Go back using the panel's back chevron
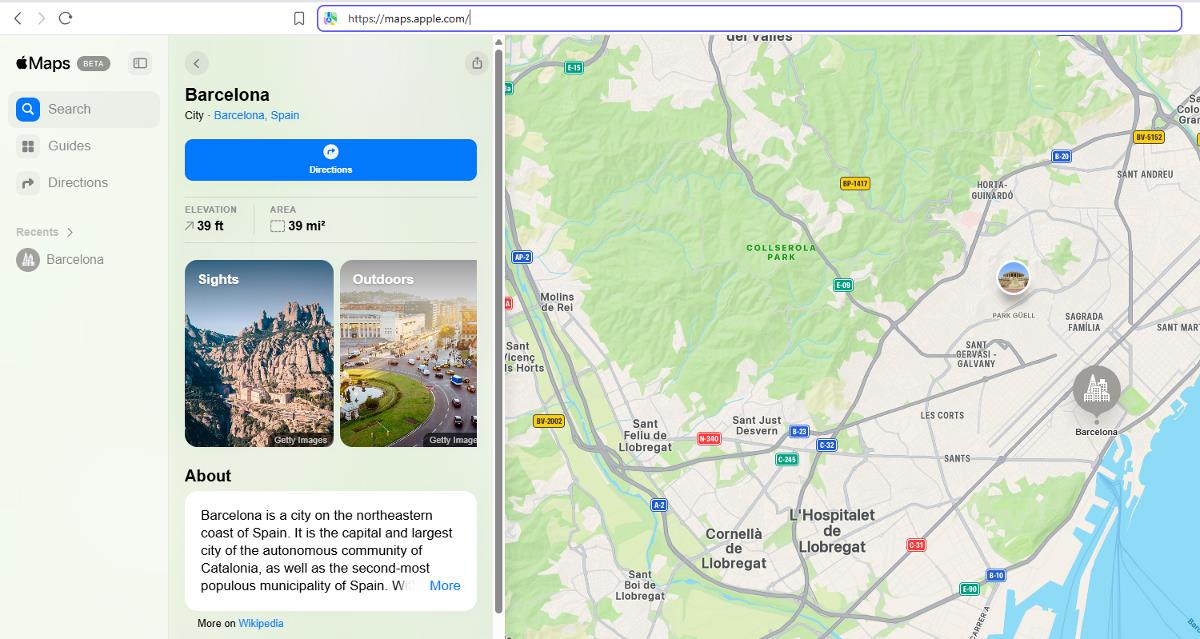 coord(196,62)
